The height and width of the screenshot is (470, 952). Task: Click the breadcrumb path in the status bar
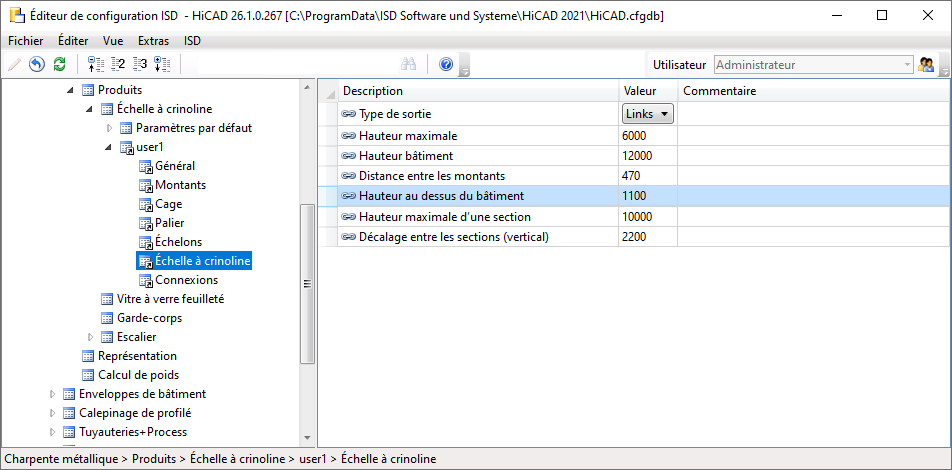coord(220,459)
